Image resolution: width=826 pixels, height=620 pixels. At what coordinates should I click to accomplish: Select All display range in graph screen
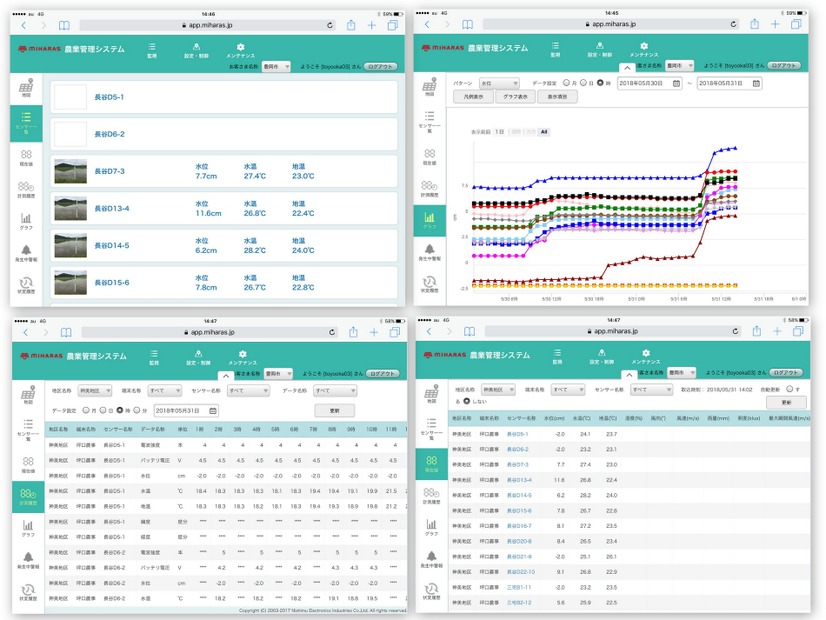tap(544, 132)
